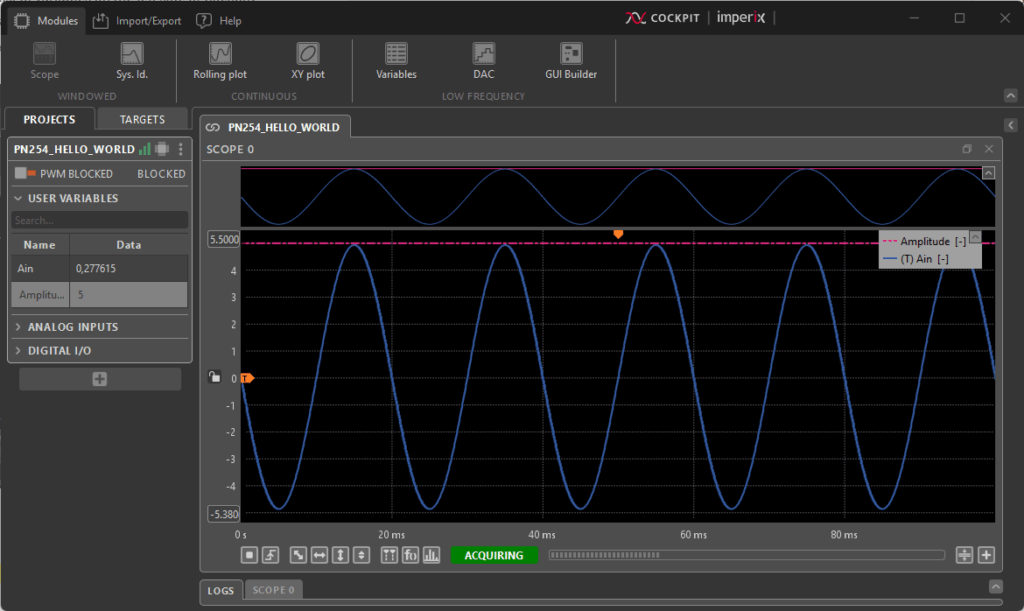Click the ACQUIRING status button
Screen dimensions: 1024x611
(x=494, y=555)
